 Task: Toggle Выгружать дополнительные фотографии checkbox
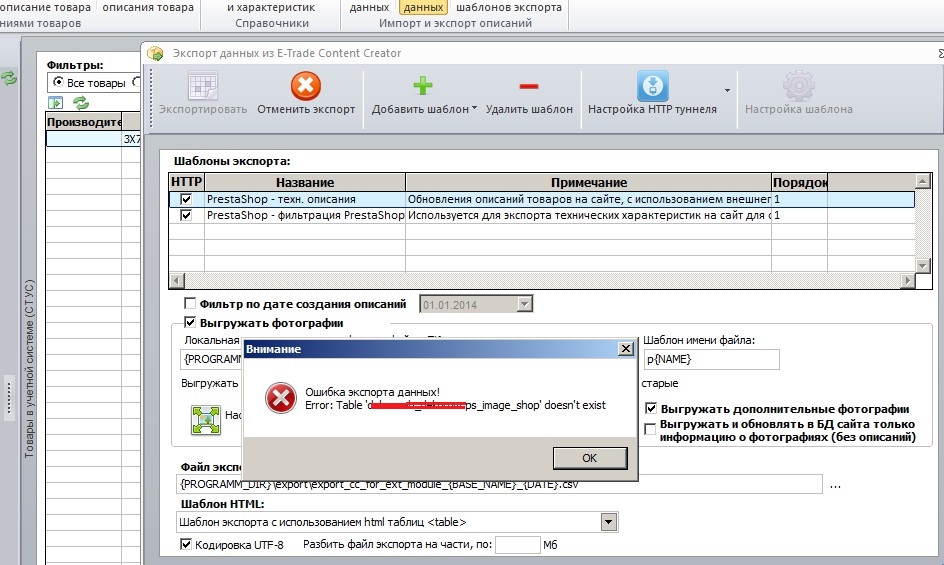[x=651, y=408]
